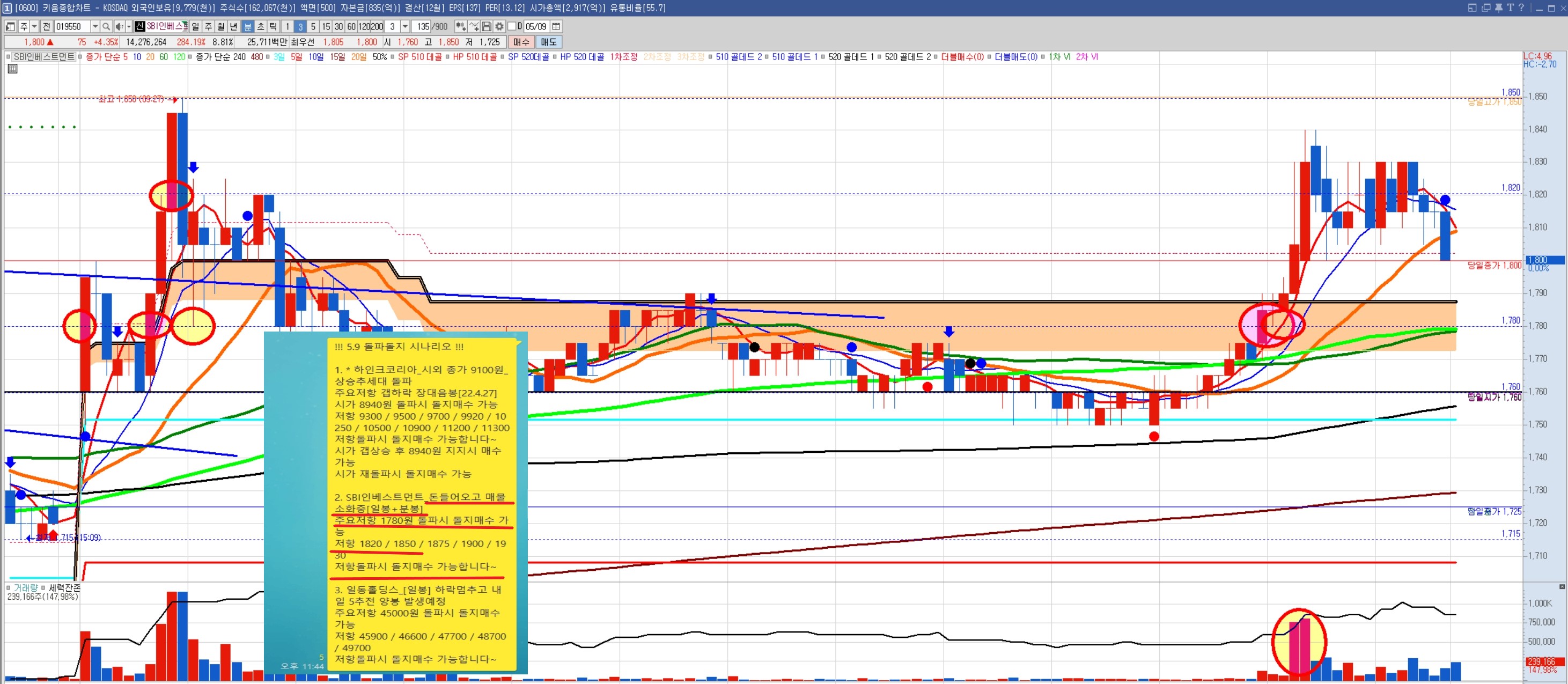Open the minute interval value dropdown
Screen dimensions: 1568x684
click(405, 27)
